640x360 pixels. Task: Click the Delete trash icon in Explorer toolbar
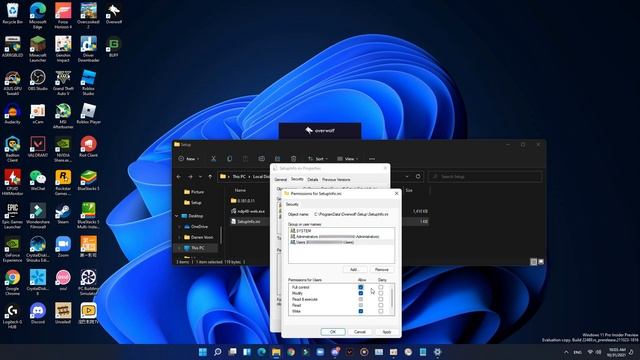click(x=293, y=159)
